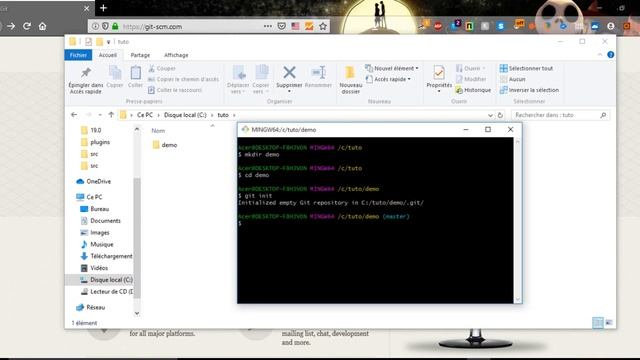Click the Git Bash title bar icon
The width and height of the screenshot is (640, 360).
tap(245, 129)
